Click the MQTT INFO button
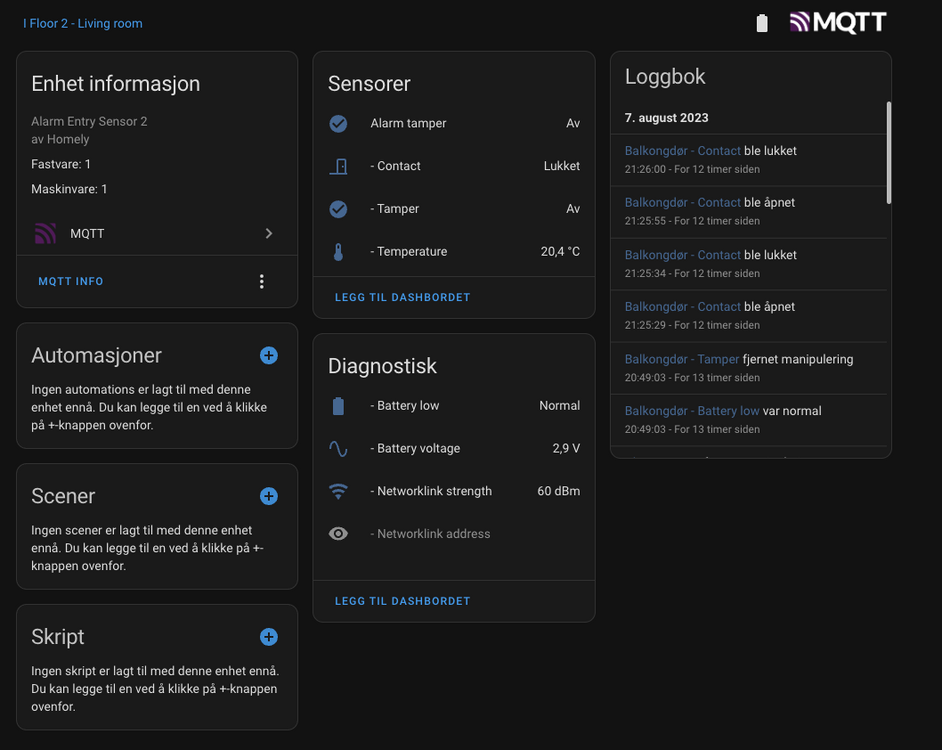The height and width of the screenshot is (750, 942). click(71, 282)
